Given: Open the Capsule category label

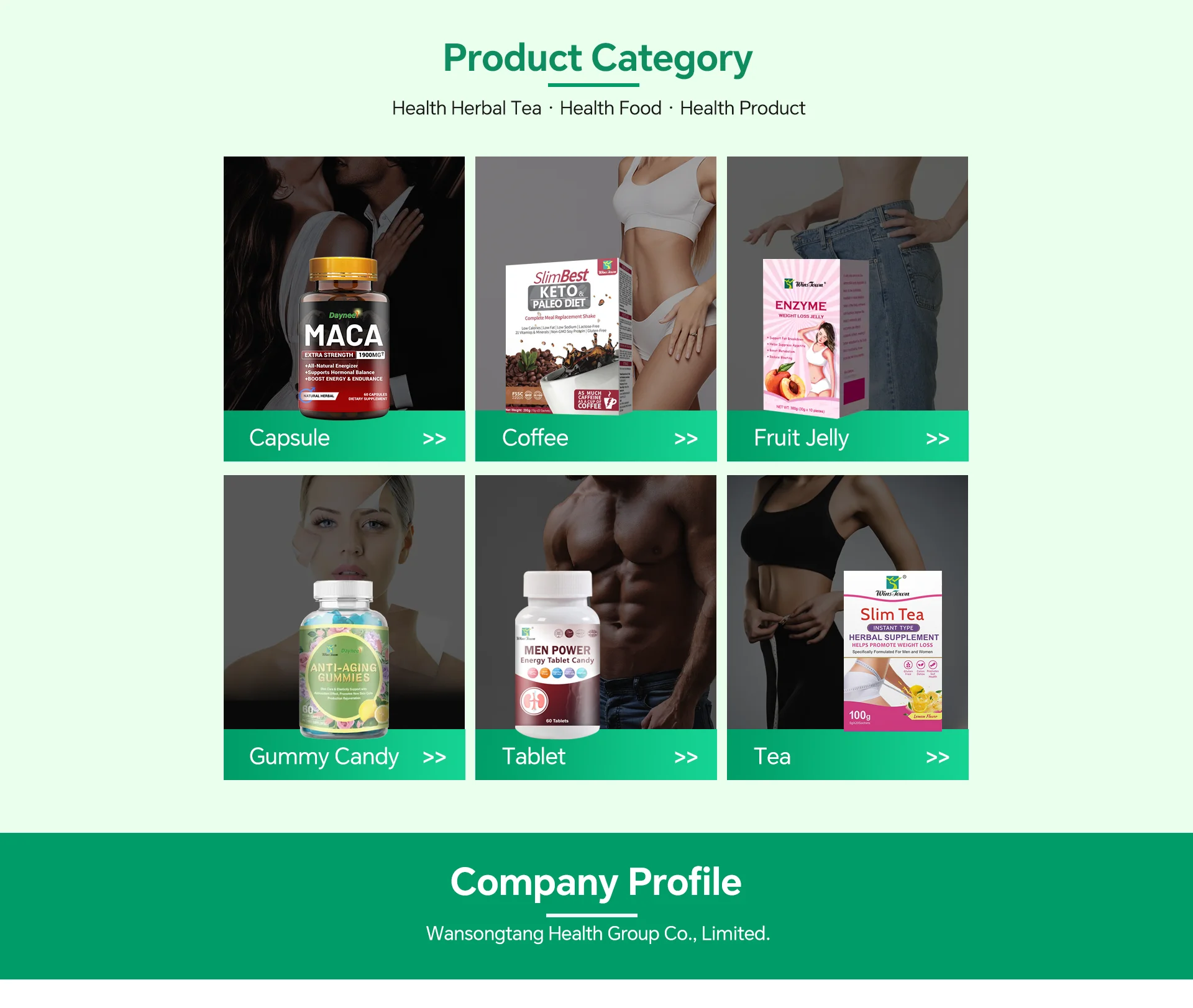Looking at the screenshot, I should 290,438.
